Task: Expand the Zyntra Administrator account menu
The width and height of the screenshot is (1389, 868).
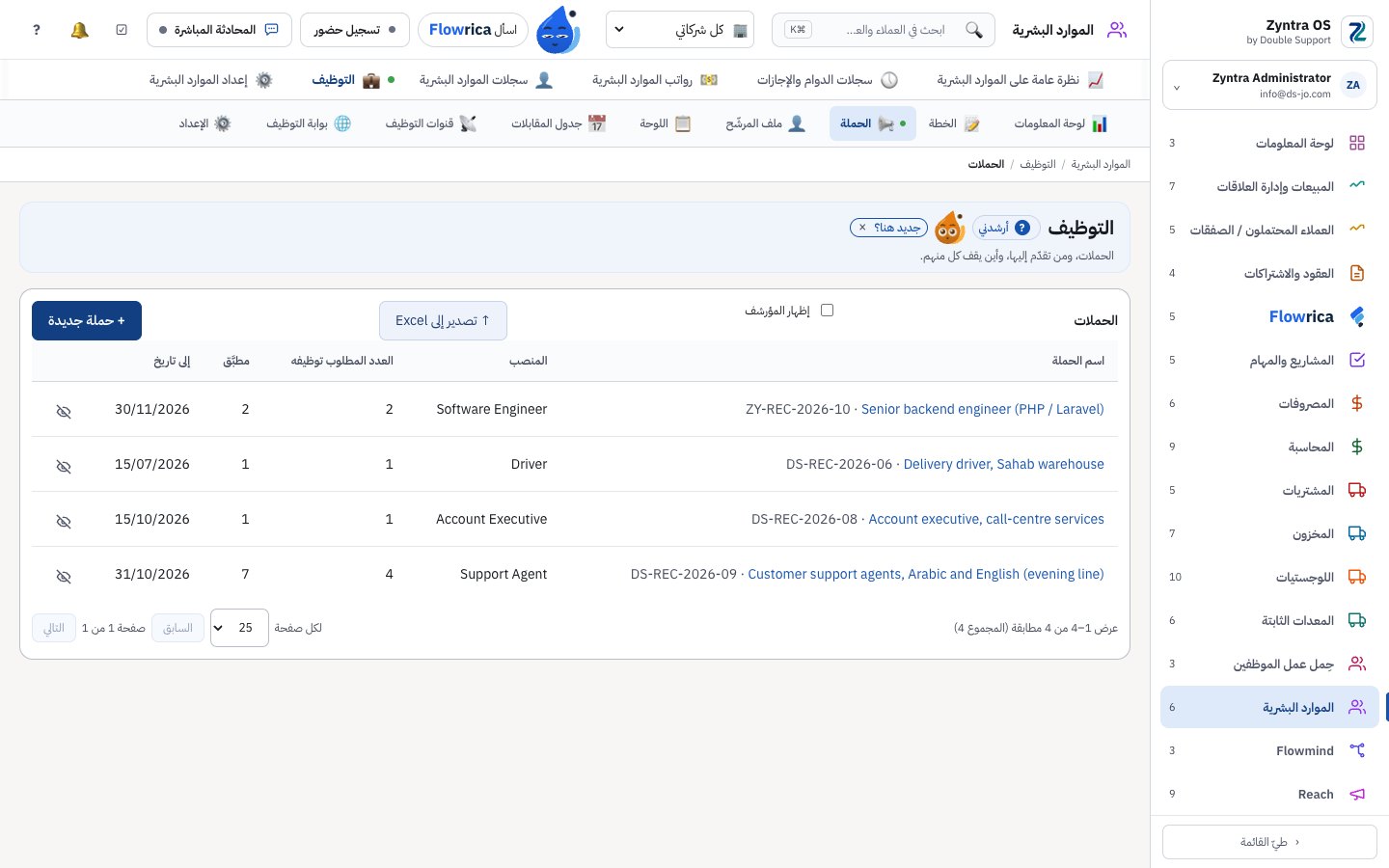Action: [x=1269, y=85]
